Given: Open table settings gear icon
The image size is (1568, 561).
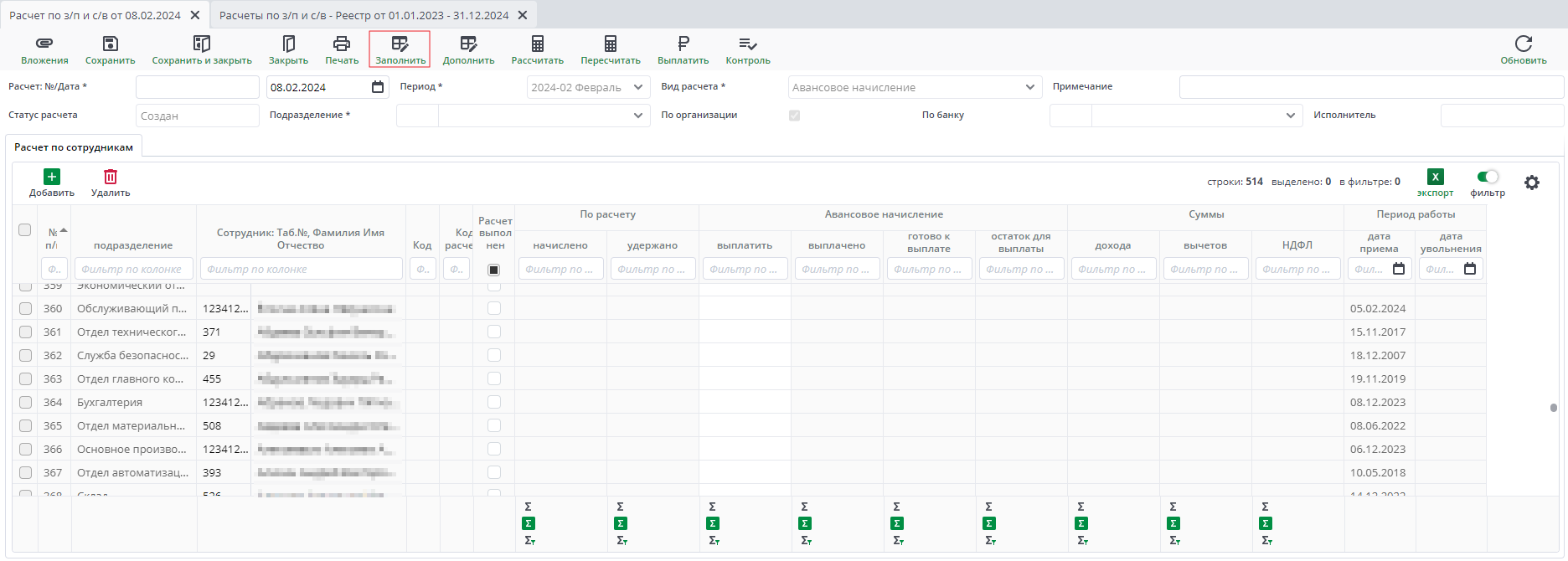Looking at the screenshot, I should [1531, 183].
